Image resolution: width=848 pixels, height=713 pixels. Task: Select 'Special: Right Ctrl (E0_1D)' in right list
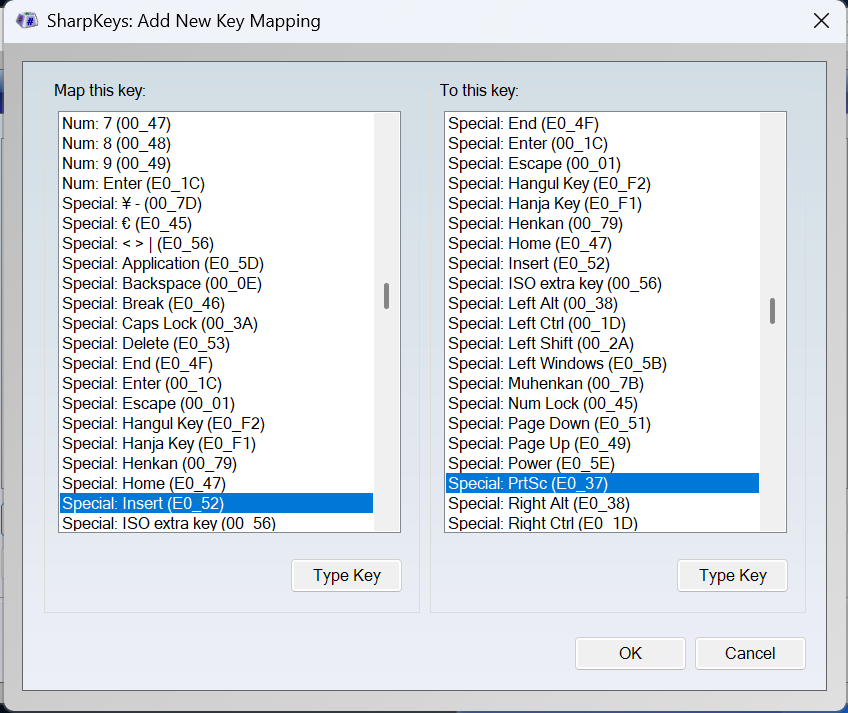click(x=602, y=523)
